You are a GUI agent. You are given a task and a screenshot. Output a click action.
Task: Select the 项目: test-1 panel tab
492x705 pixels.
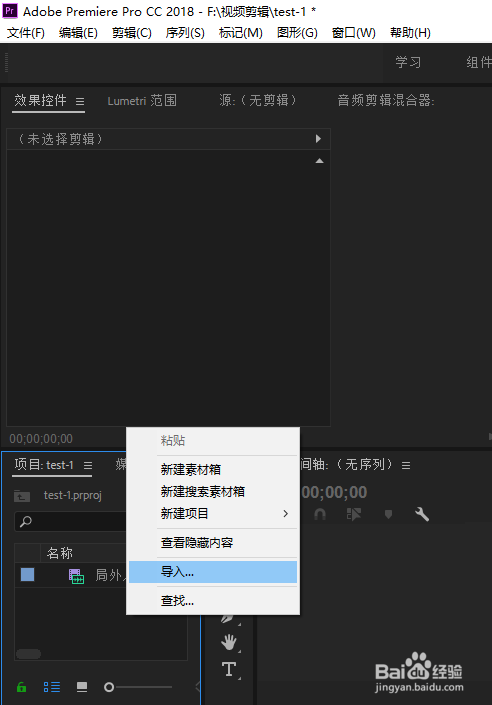point(44,464)
